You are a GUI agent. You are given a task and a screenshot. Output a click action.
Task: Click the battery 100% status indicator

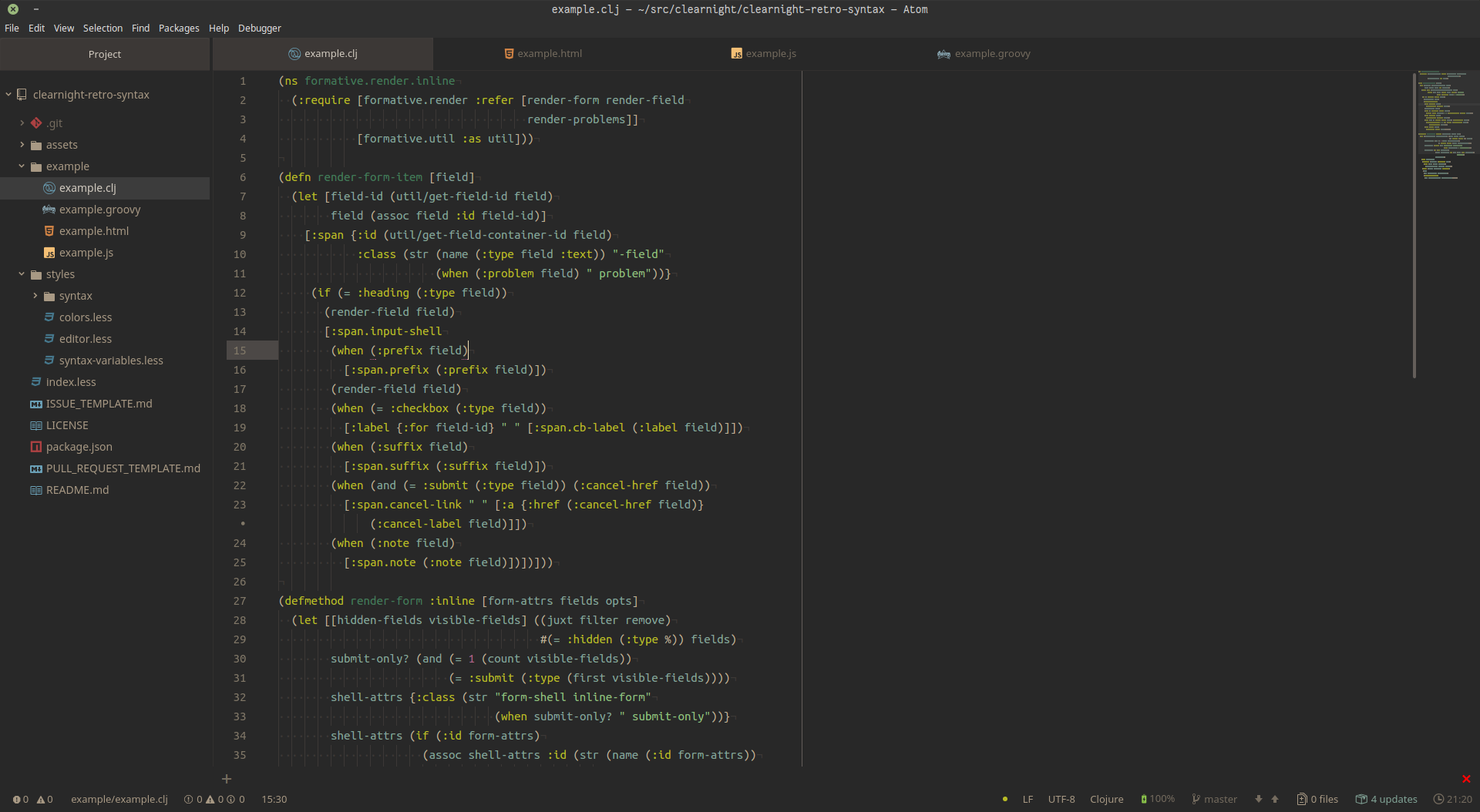[1158, 800]
